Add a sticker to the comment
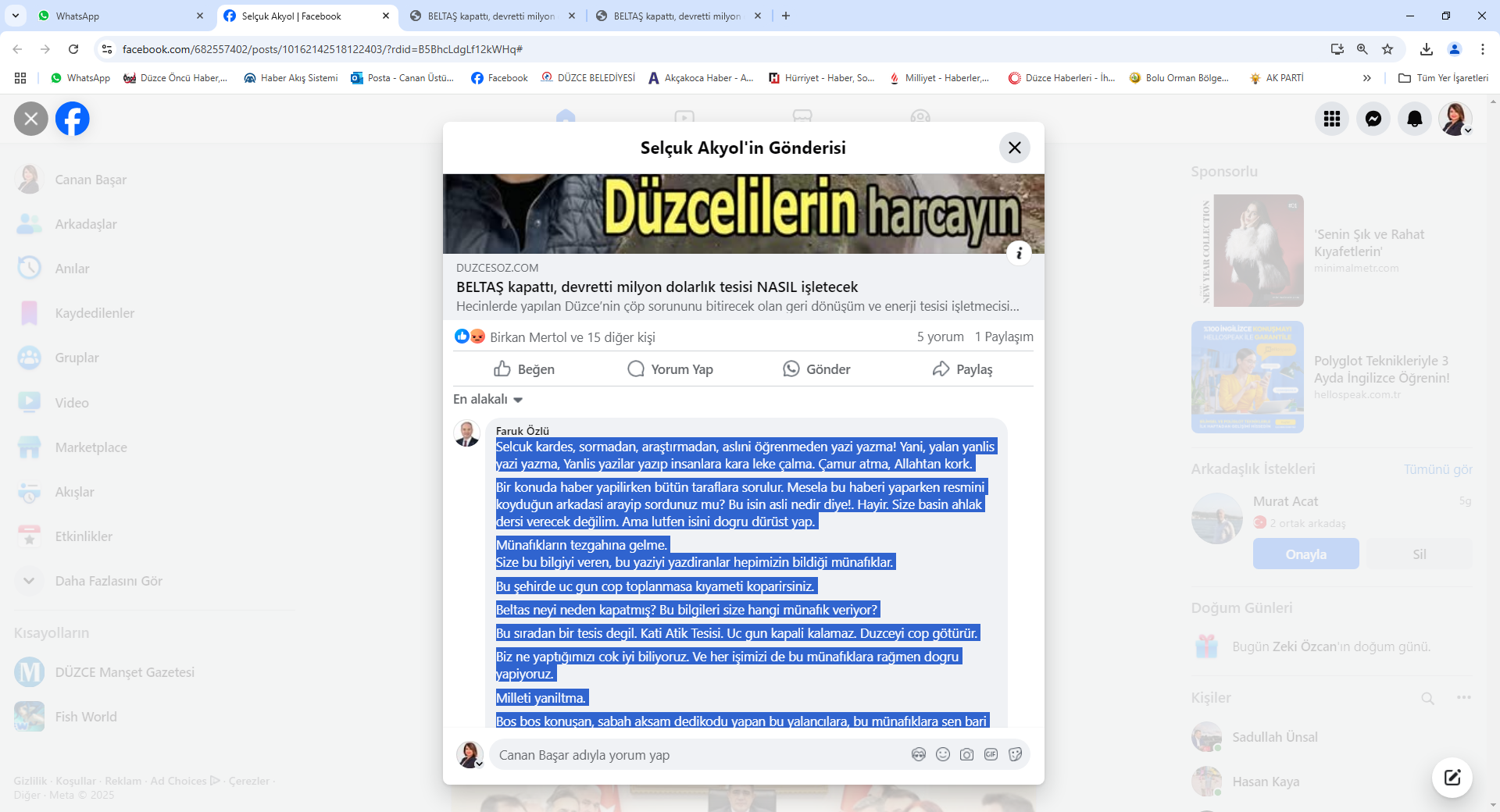 tap(1016, 754)
